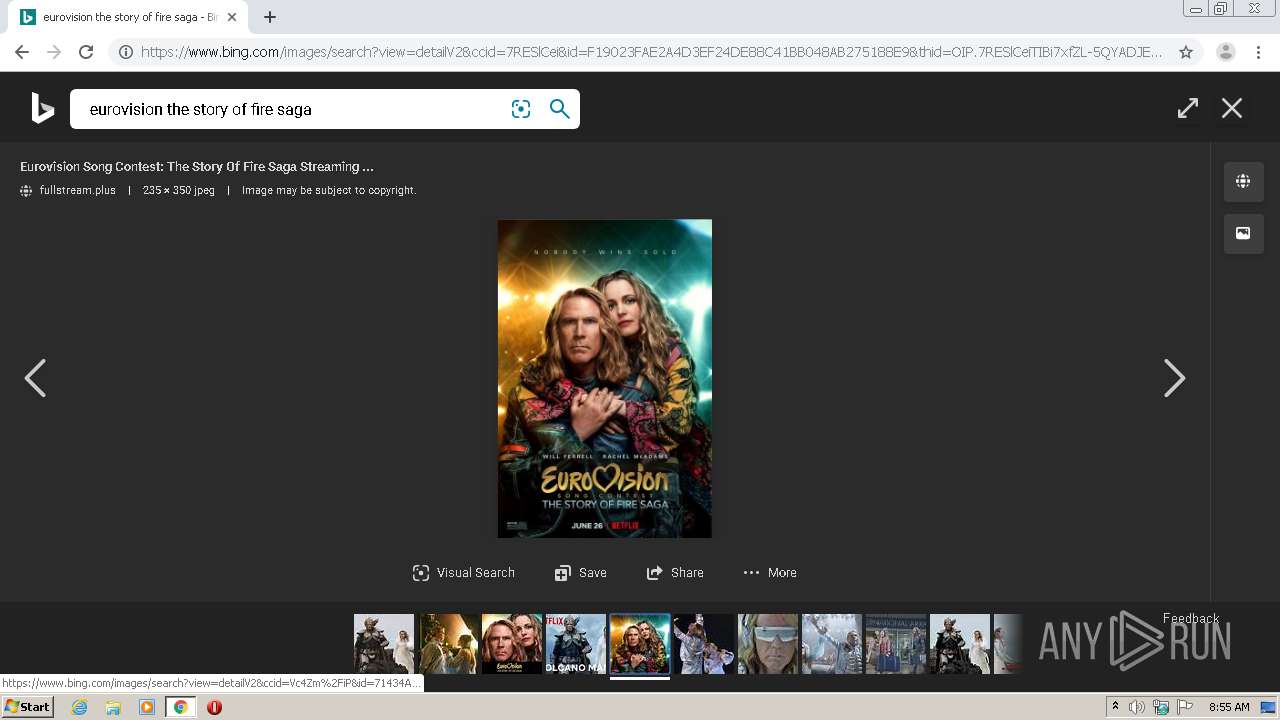Save this image to collection
This screenshot has height=720, width=1280.
(x=581, y=573)
